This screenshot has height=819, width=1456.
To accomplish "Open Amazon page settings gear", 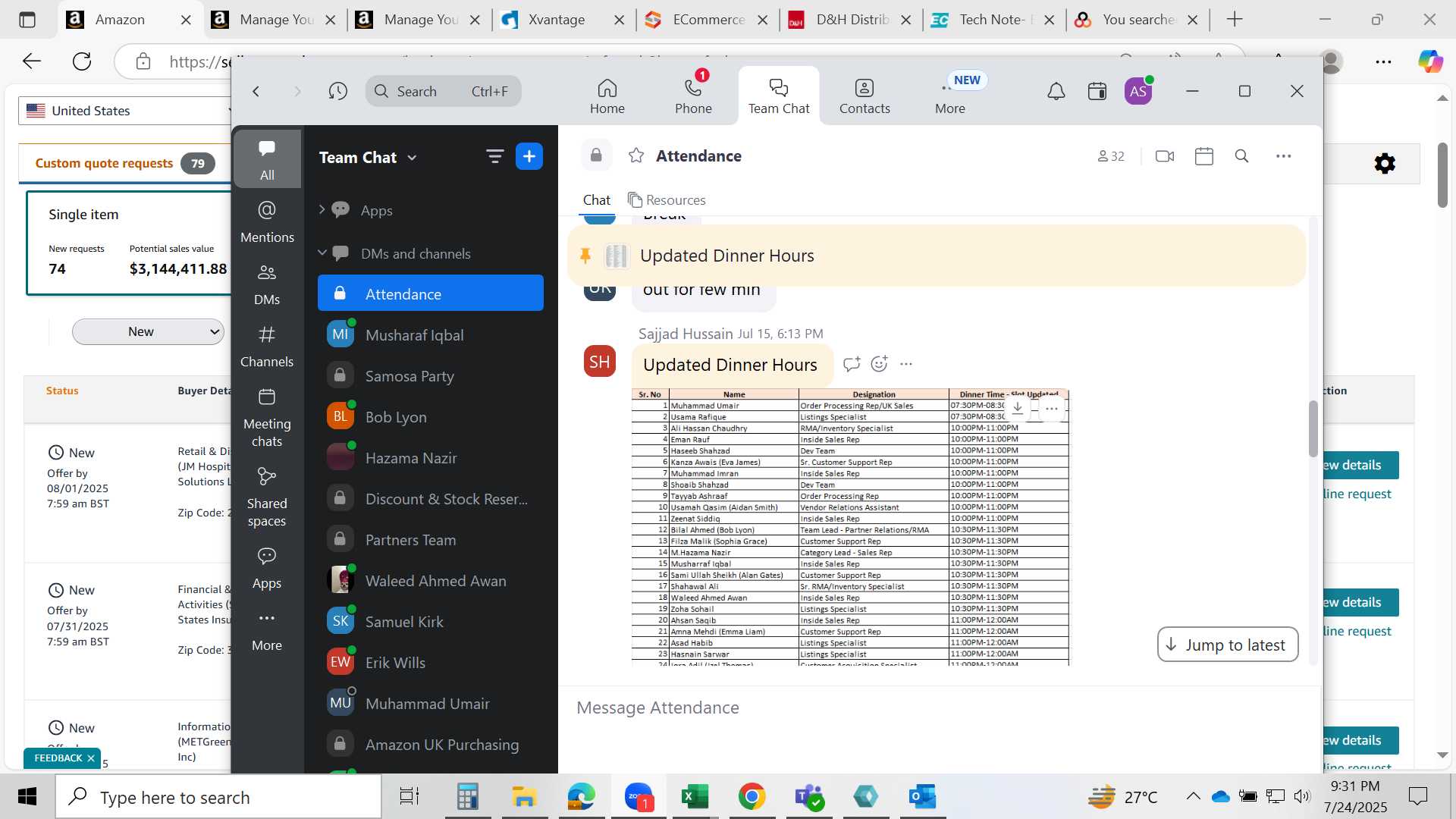I will (x=1385, y=163).
